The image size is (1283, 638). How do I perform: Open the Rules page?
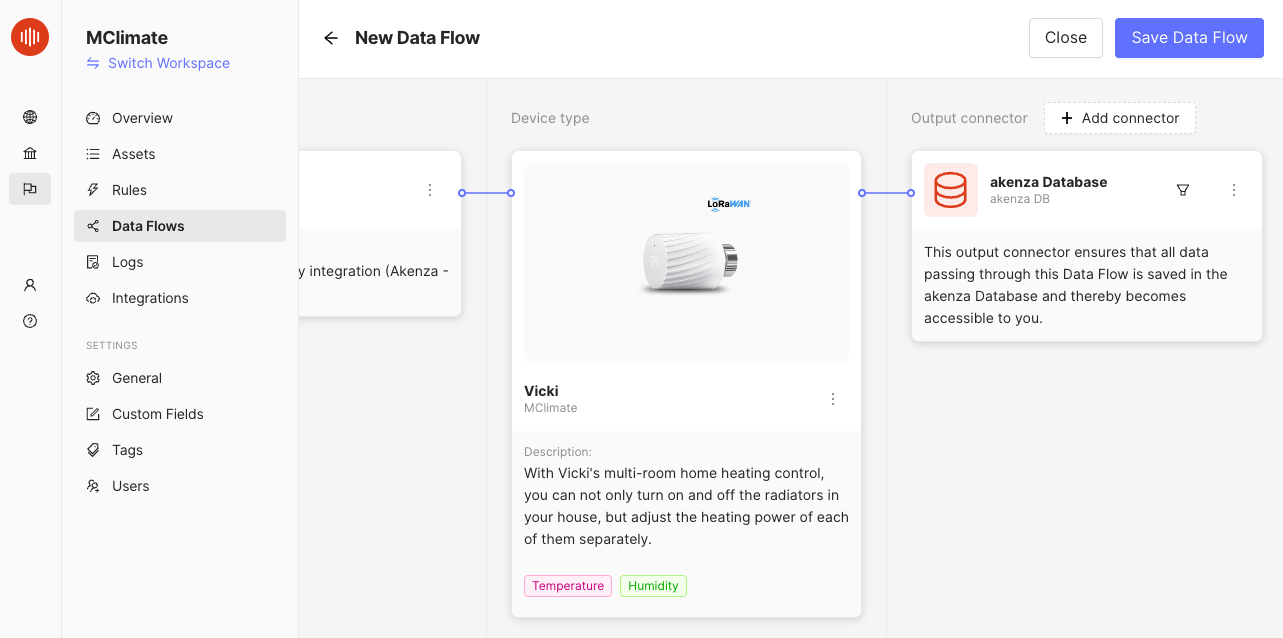180,190
